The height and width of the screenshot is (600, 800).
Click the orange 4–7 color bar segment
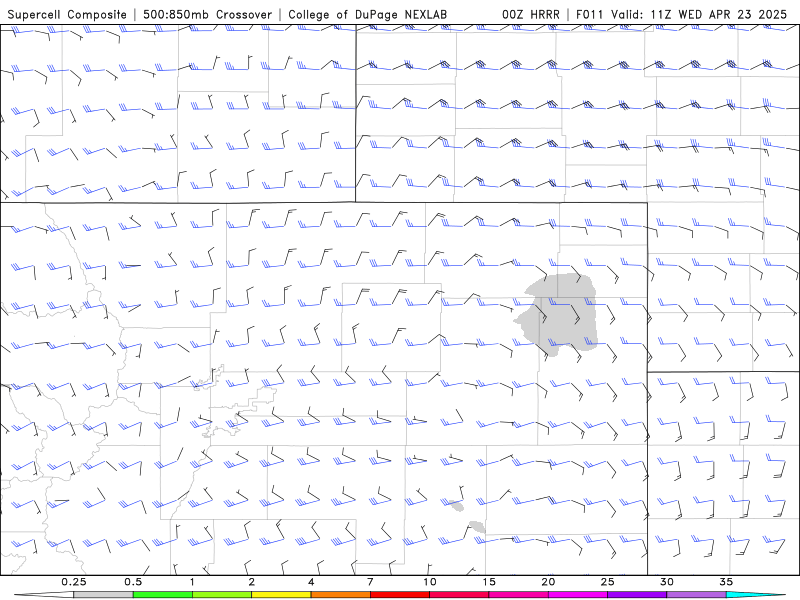[x=340, y=595]
